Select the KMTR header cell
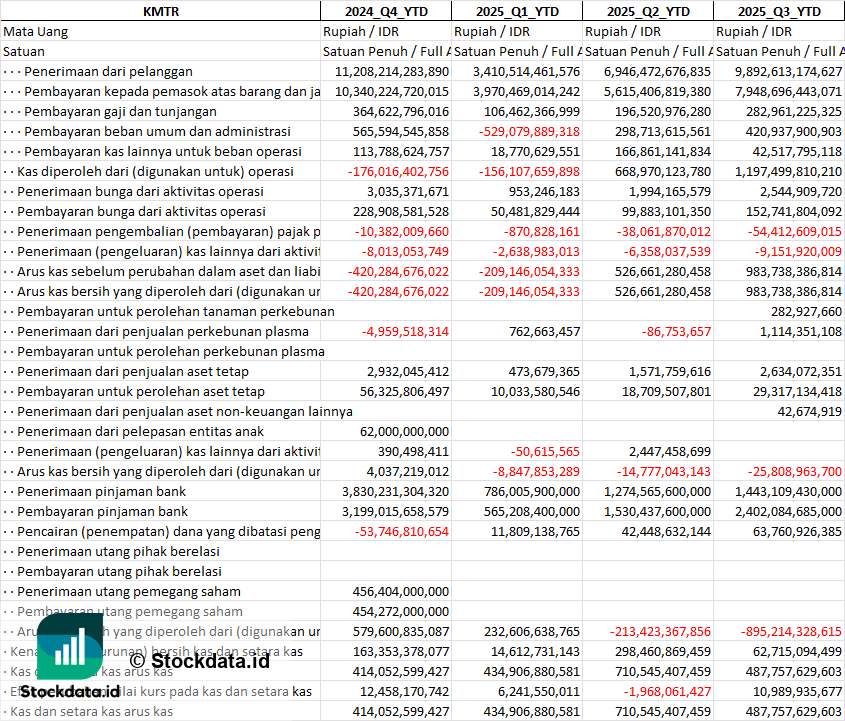Viewport: 845px width, 721px height. pyautogui.click(x=160, y=11)
